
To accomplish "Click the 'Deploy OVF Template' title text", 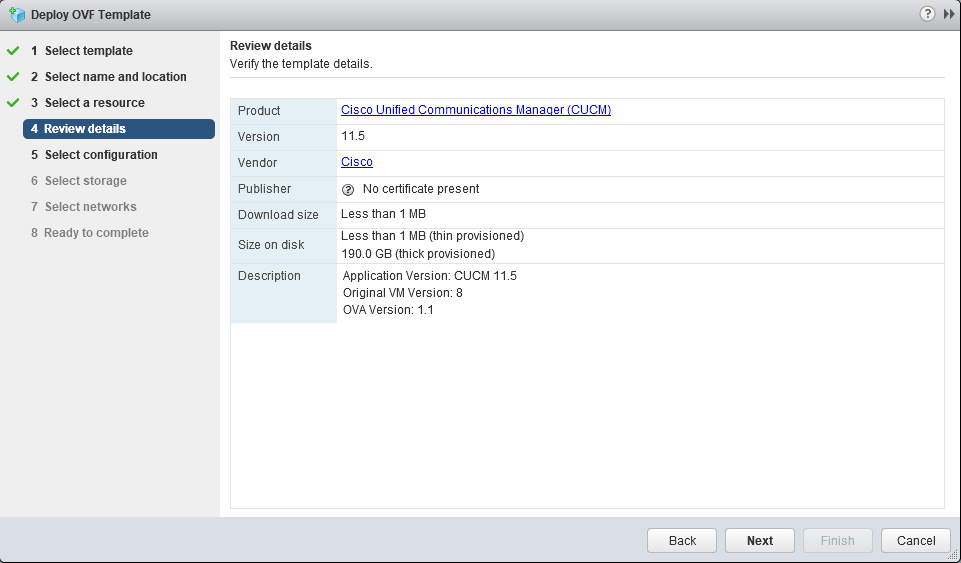I will tap(91, 15).
